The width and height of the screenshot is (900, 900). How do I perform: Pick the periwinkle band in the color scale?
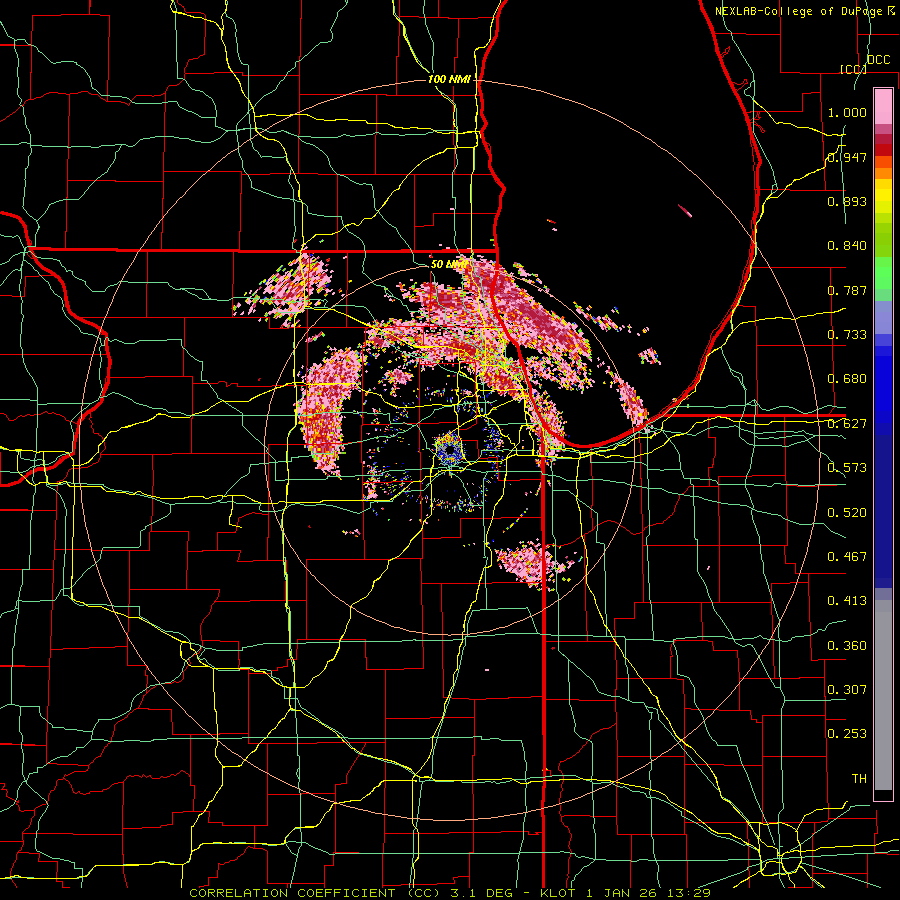(883, 317)
